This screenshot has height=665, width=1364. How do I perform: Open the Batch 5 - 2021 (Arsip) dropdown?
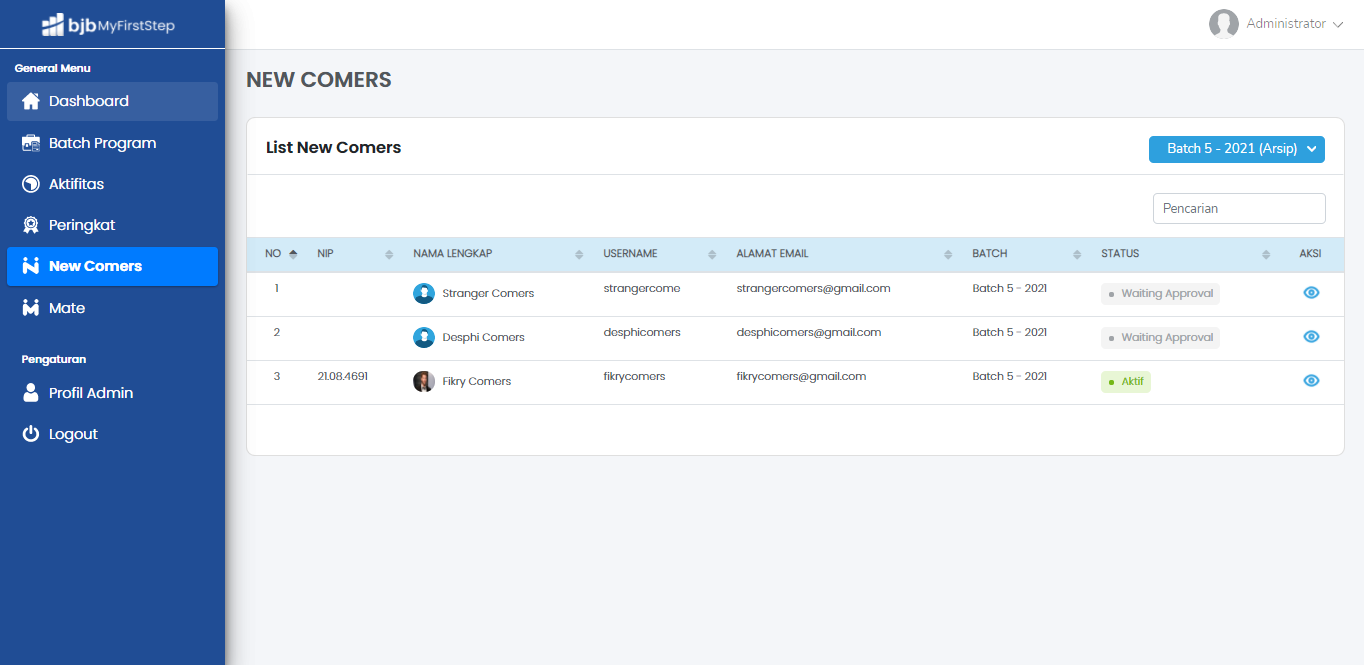pos(1236,149)
